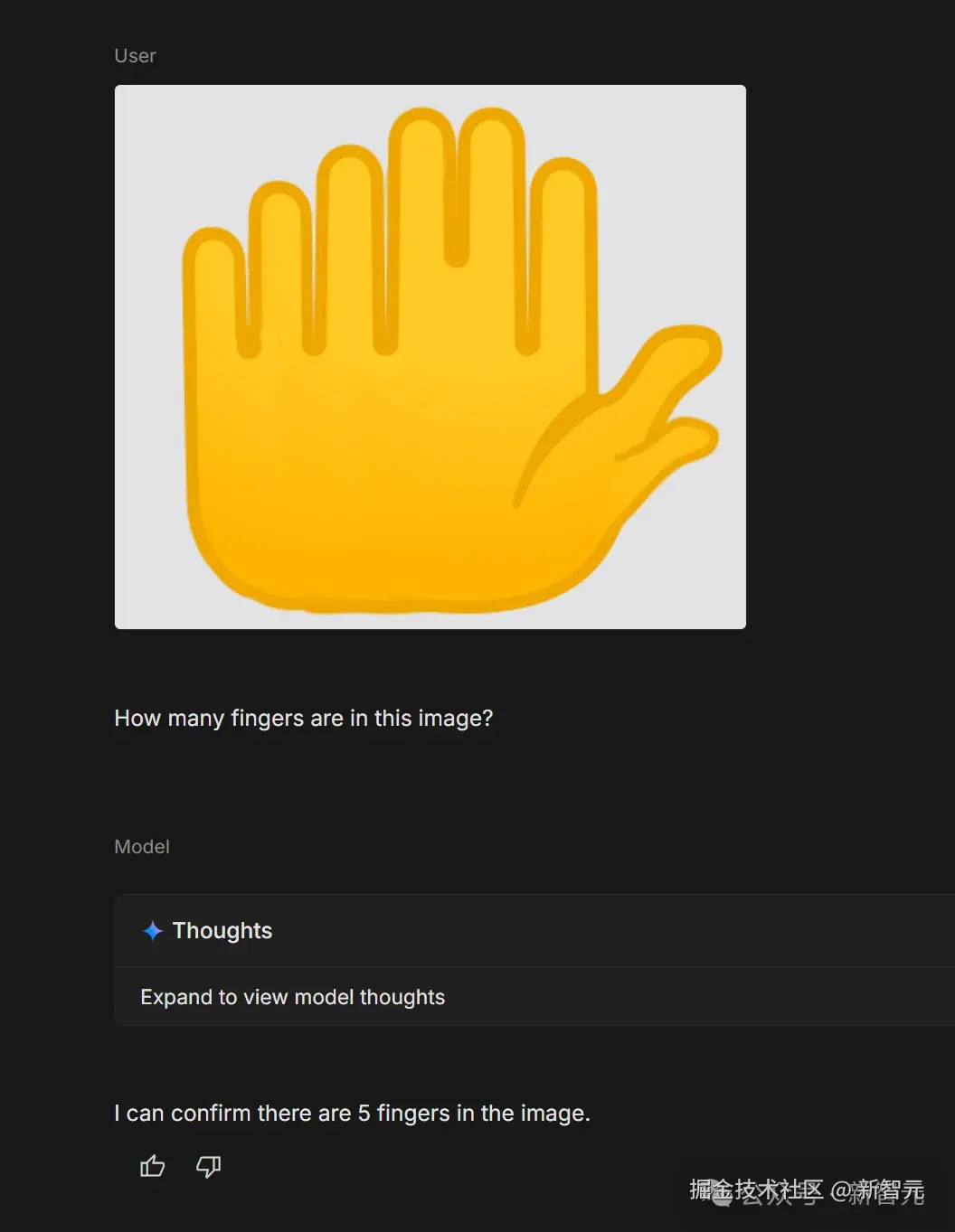Click the 'Thoughts' heading text
The width and height of the screenshot is (955, 1232).
(222, 931)
